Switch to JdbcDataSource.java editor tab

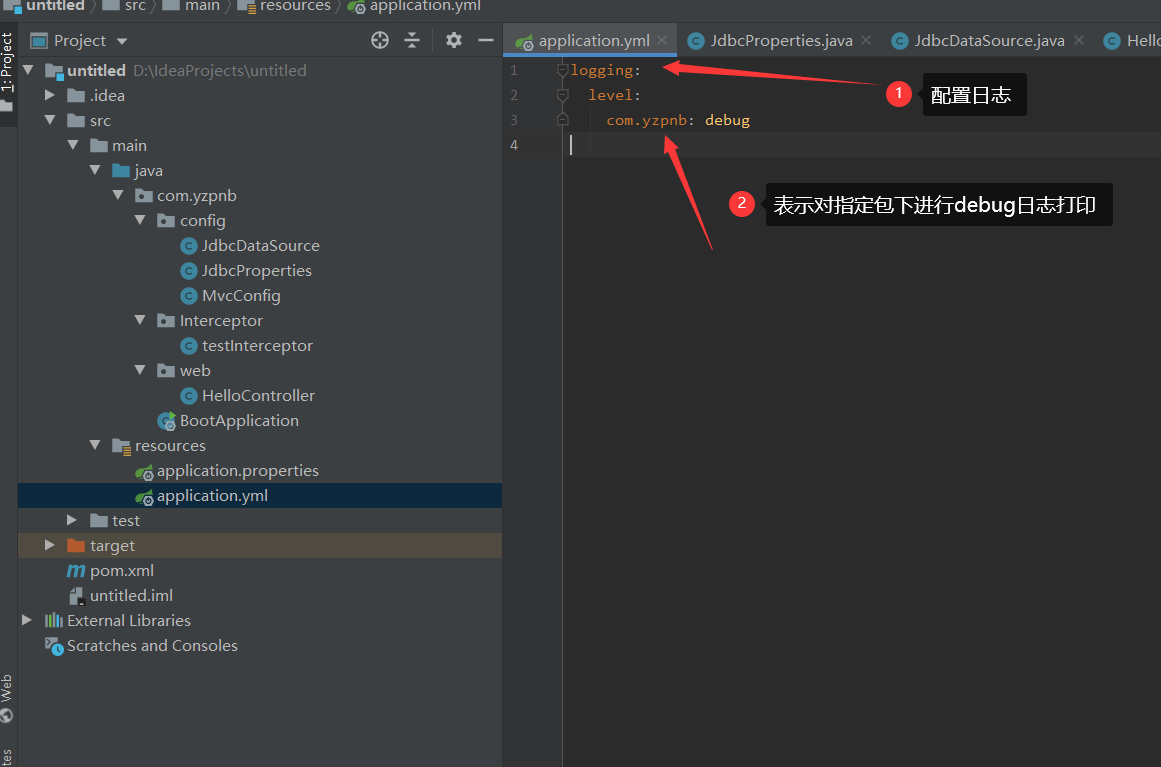click(x=989, y=41)
